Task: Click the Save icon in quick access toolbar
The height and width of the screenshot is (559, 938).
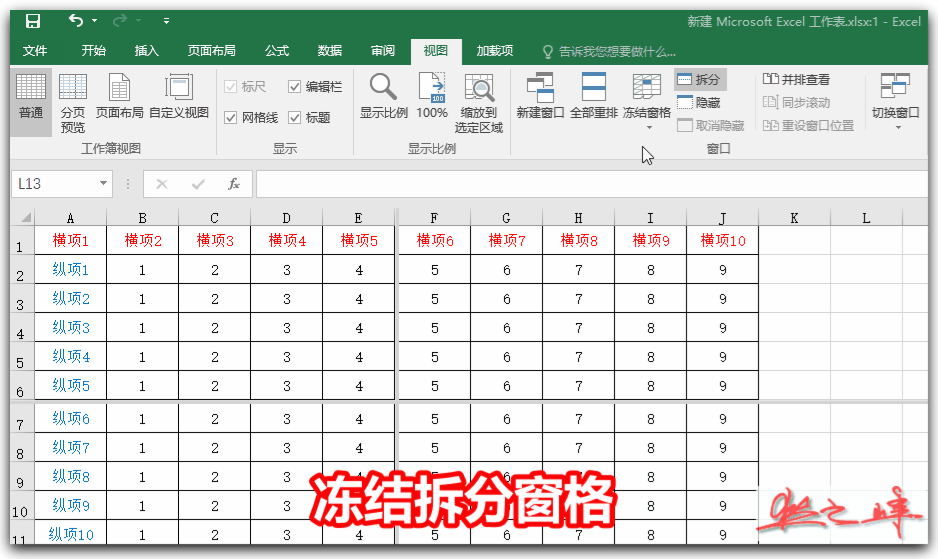Action: [33, 21]
